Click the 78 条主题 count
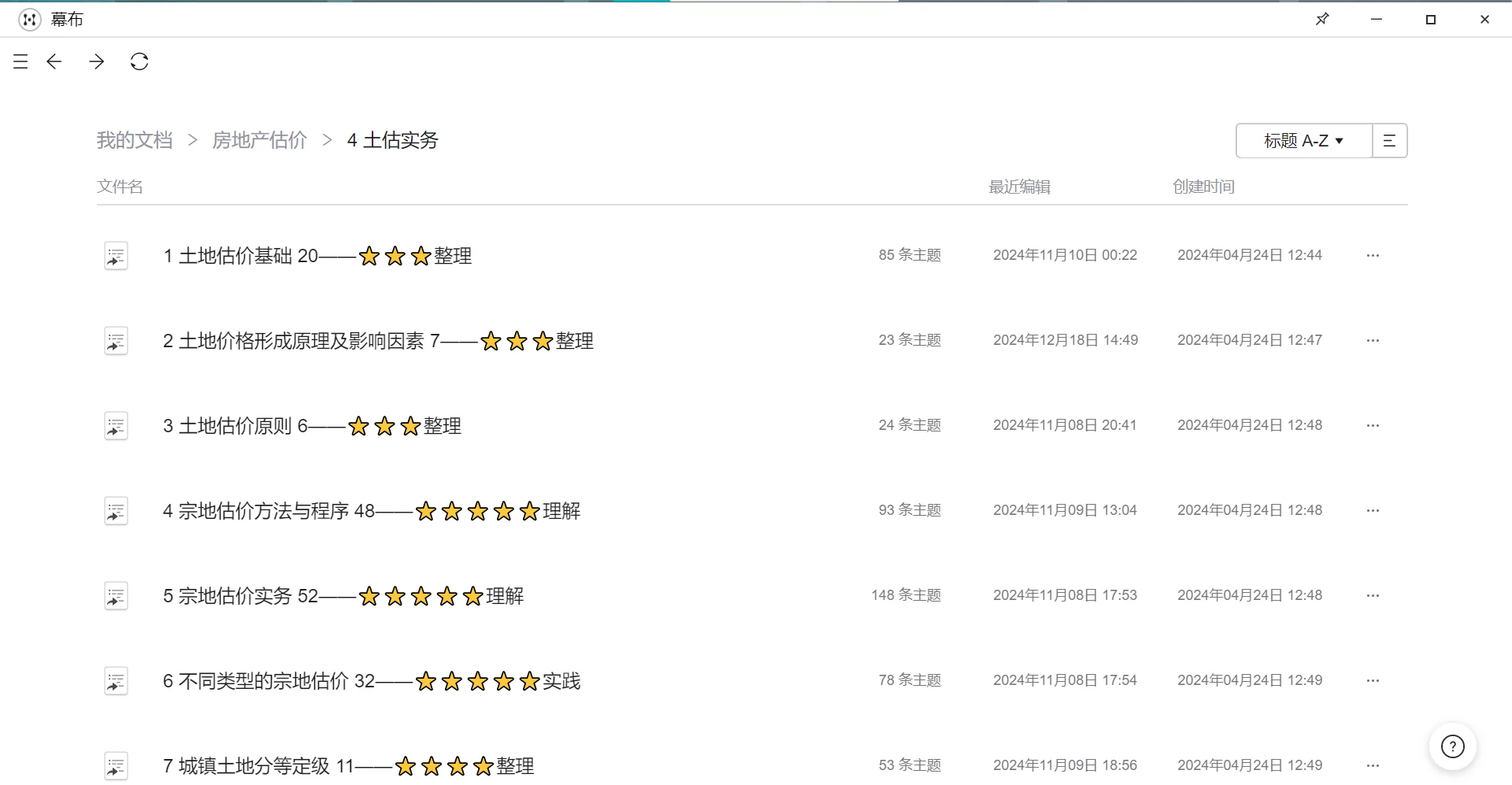 point(910,680)
